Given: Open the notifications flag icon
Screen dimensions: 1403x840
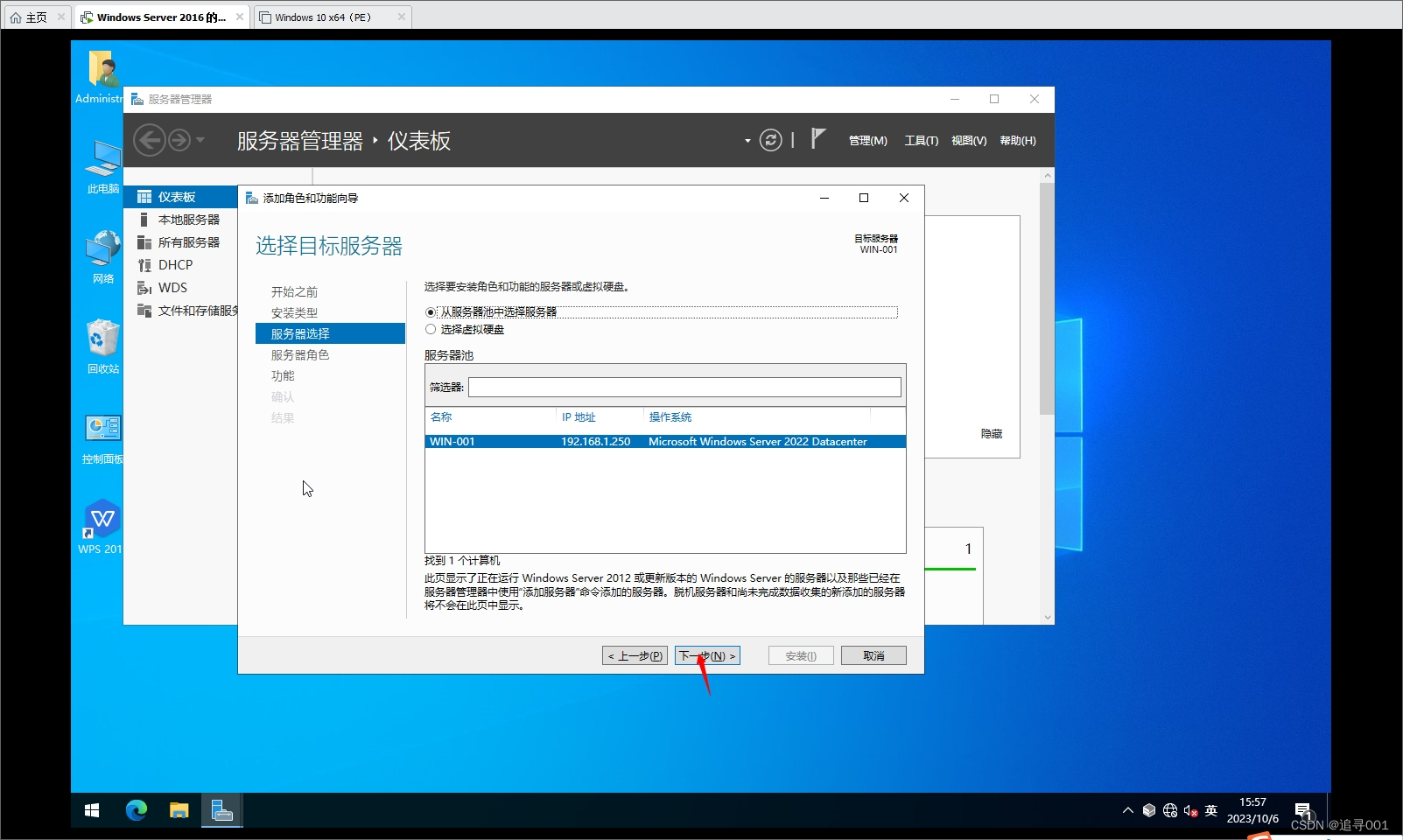Looking at the screenshot, I should coord(817,138).
